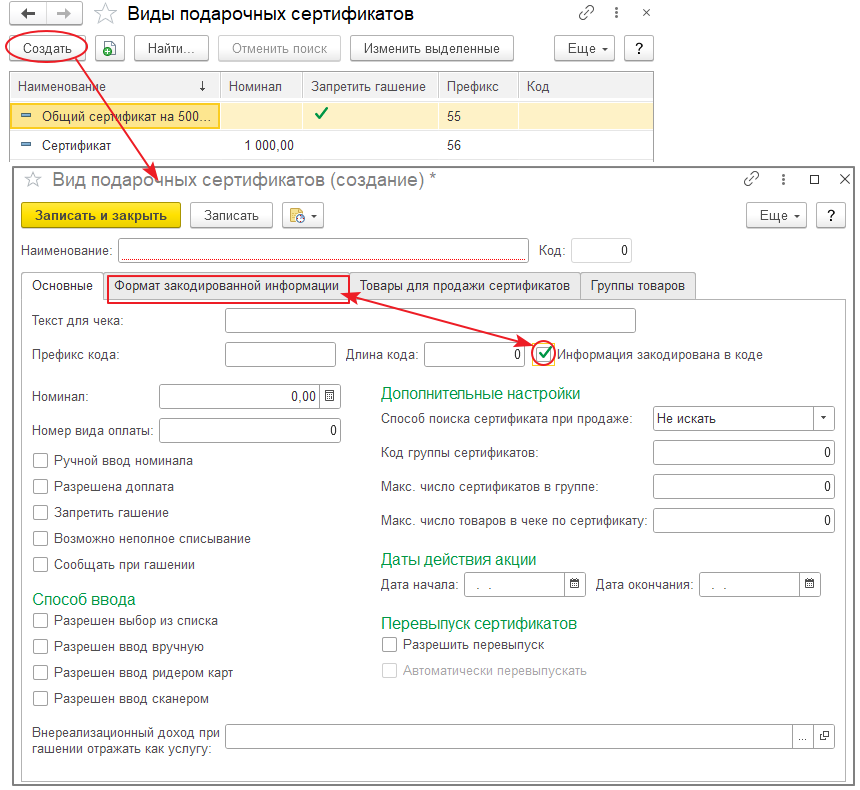Image resolution: width=860 pixels, height=790 pixels.
Task: Click the link icon in the creation form header
Action: [x=752, y=180]
